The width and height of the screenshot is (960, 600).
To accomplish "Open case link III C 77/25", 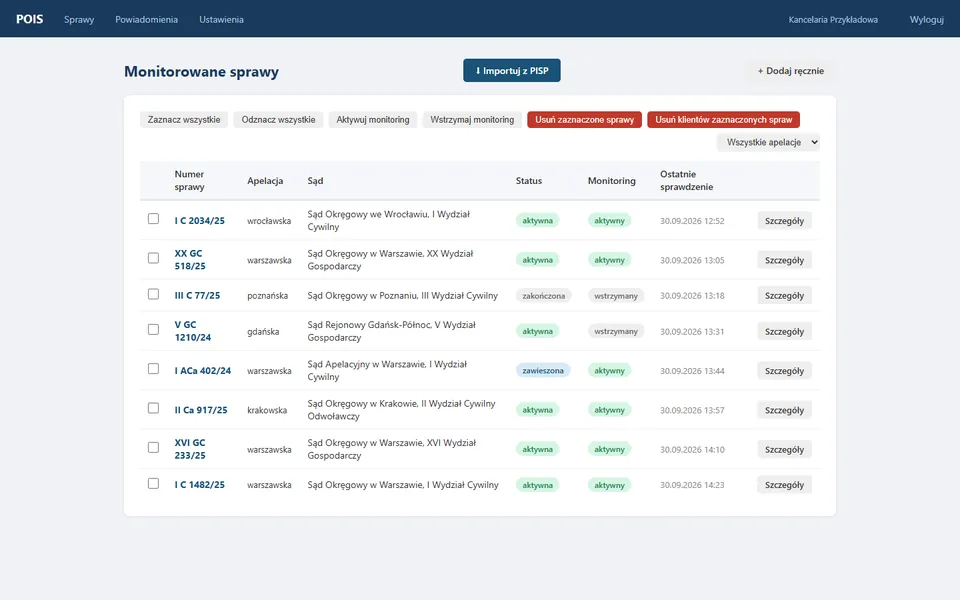I will coord(197,295).
